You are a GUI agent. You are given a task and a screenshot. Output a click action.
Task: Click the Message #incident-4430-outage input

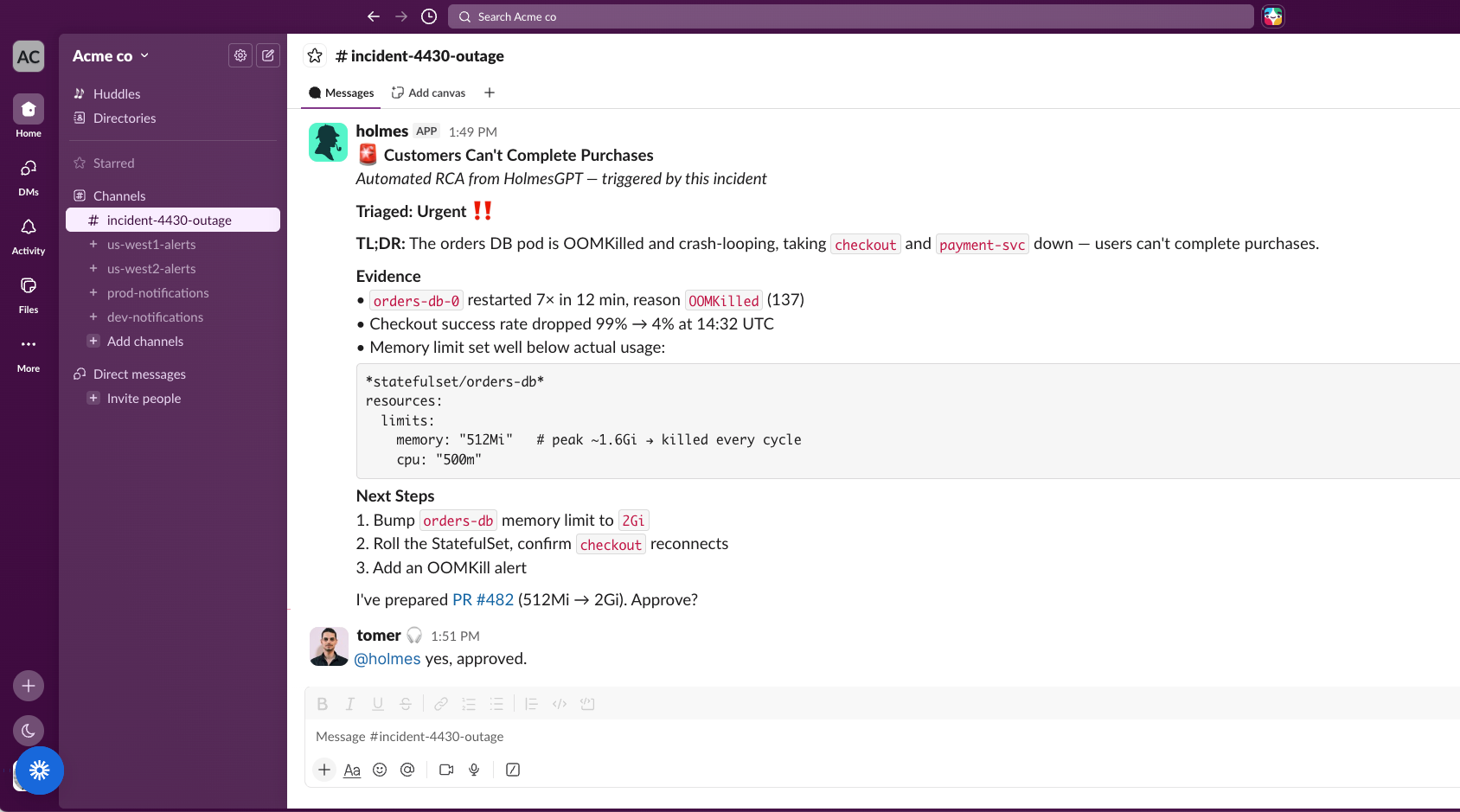pyautogui.click(x=882, y=737)
